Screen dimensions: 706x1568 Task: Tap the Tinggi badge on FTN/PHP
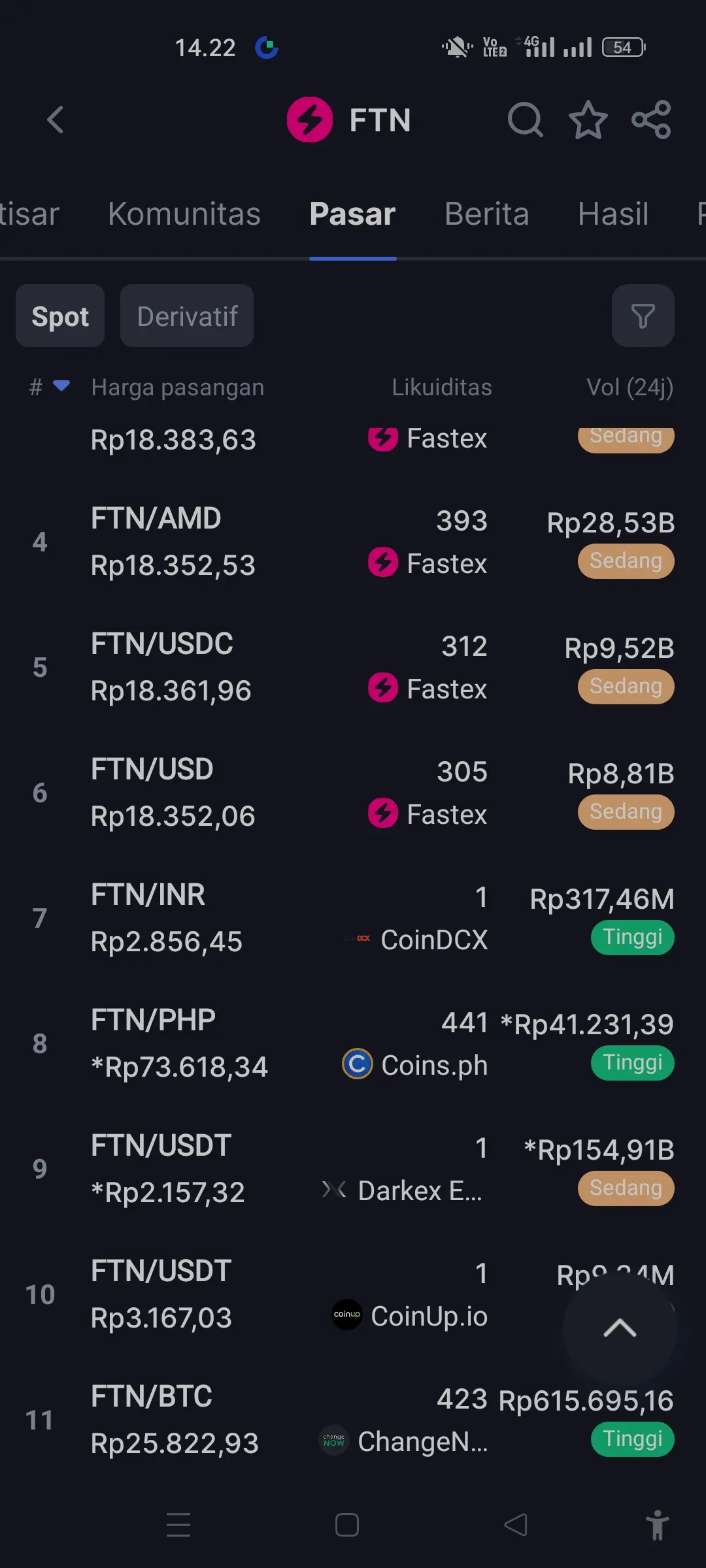[633, 1062]
